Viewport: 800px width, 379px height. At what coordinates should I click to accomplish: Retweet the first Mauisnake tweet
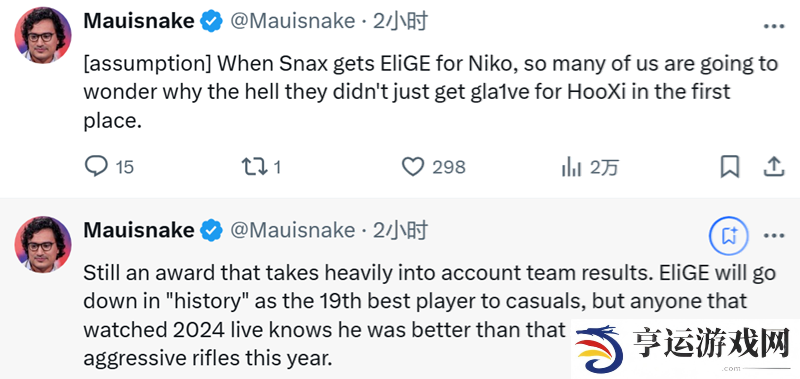click(x=261, y=167)
